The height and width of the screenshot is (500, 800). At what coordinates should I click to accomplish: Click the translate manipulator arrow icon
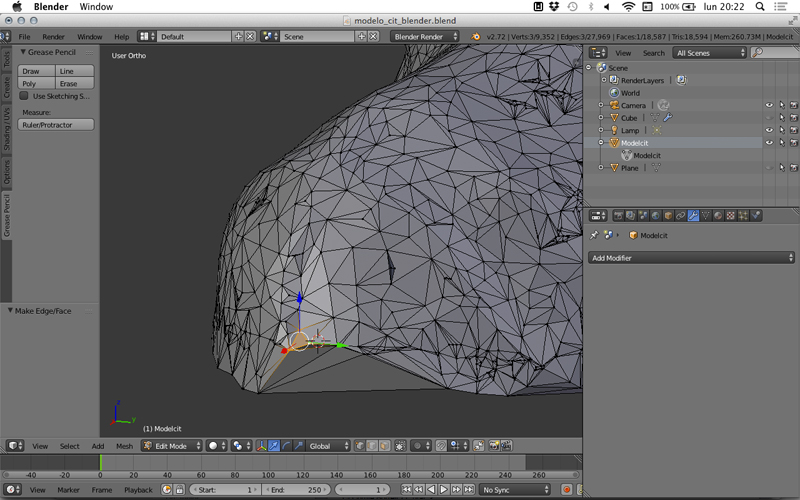[274, 446]
